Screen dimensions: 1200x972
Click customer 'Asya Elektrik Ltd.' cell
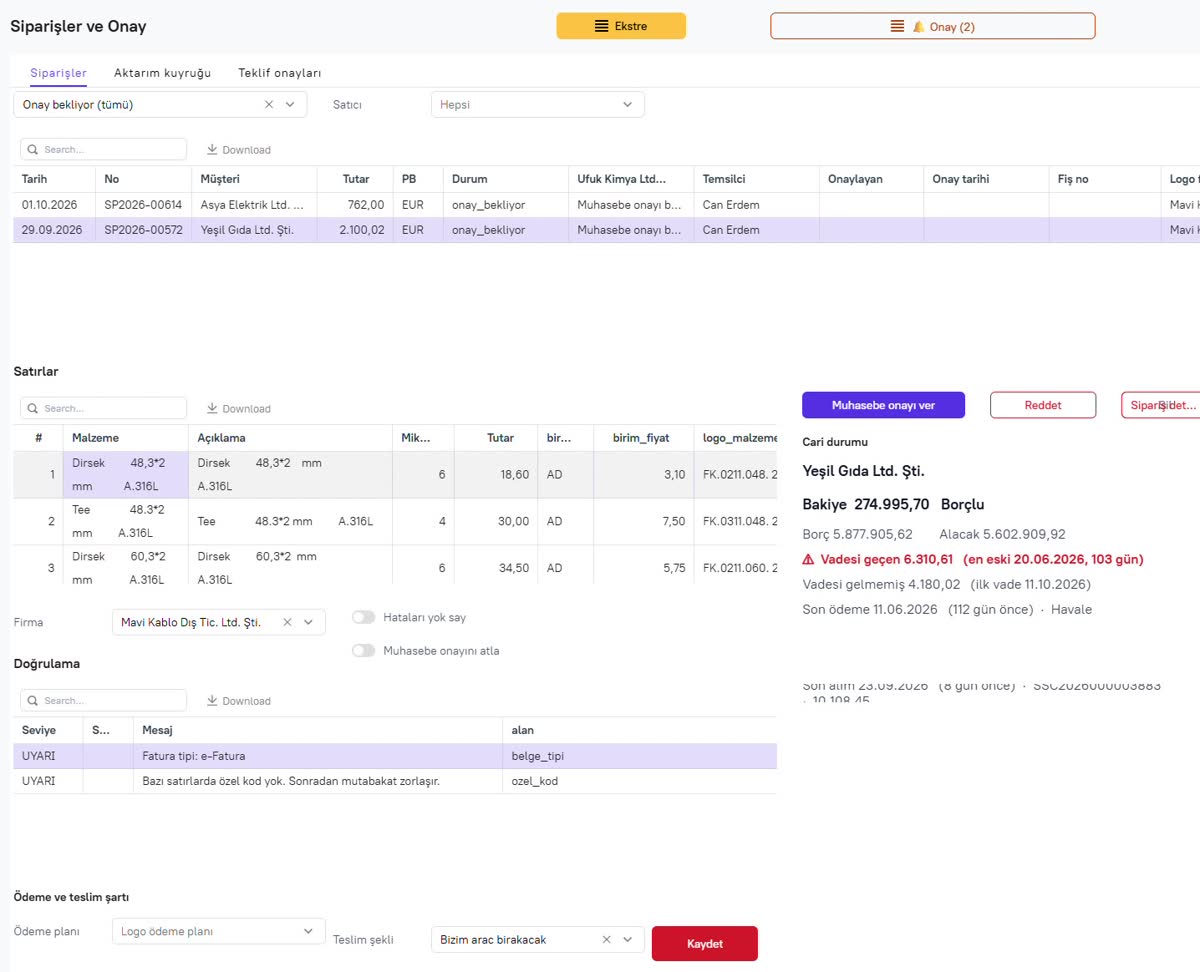click(x=254, y=205)
